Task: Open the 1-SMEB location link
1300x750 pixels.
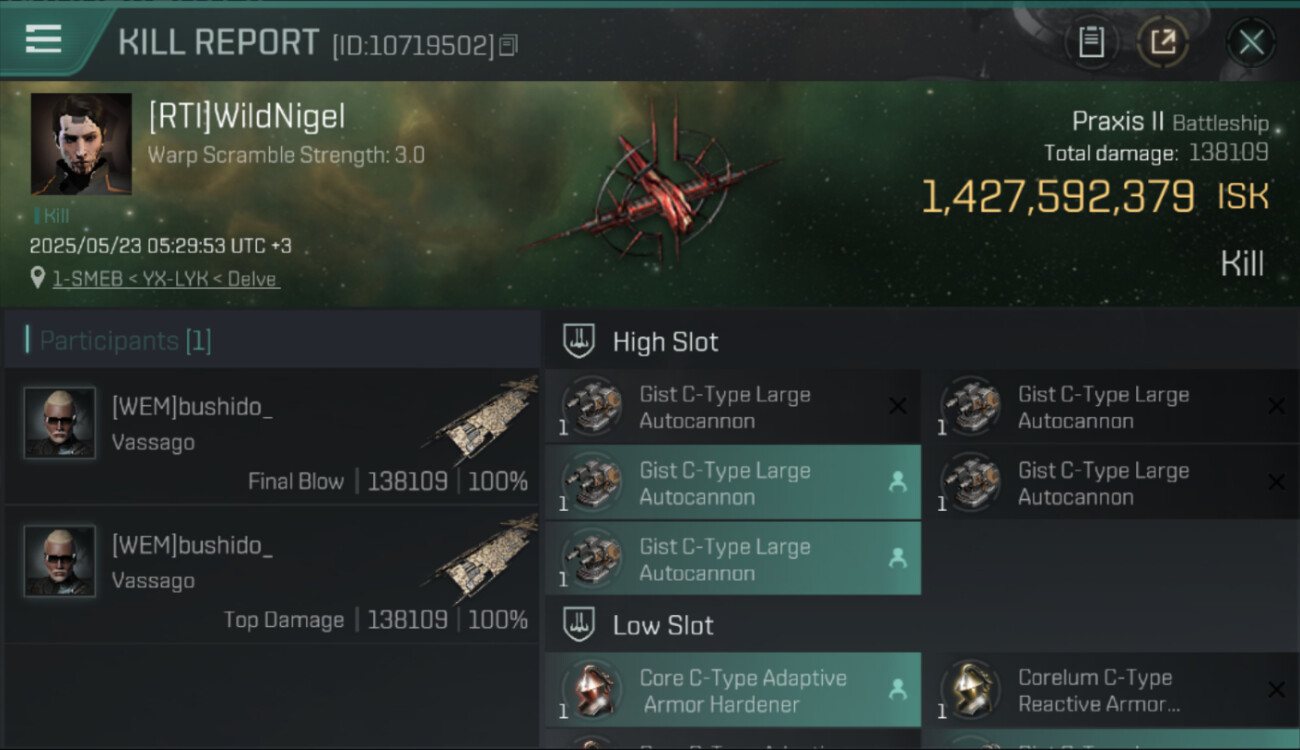Action: click(165, 279)
